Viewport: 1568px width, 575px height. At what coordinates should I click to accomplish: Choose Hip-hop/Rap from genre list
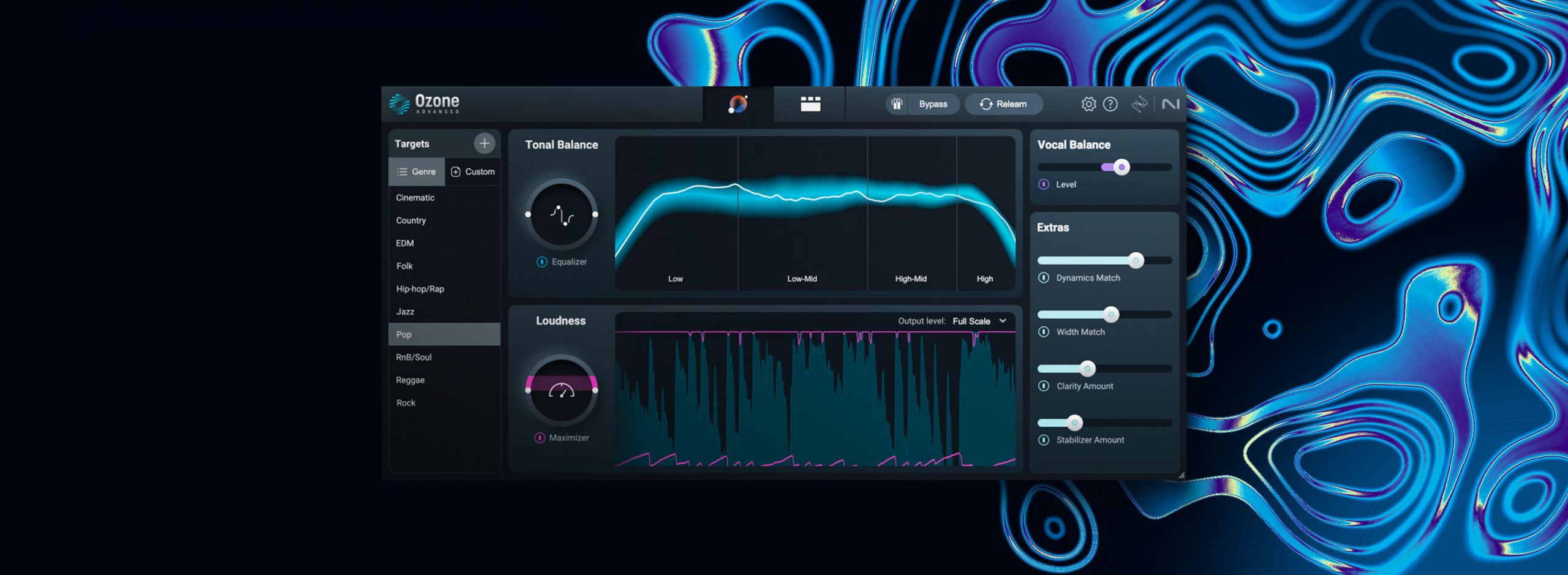click(x=420, y=289)
